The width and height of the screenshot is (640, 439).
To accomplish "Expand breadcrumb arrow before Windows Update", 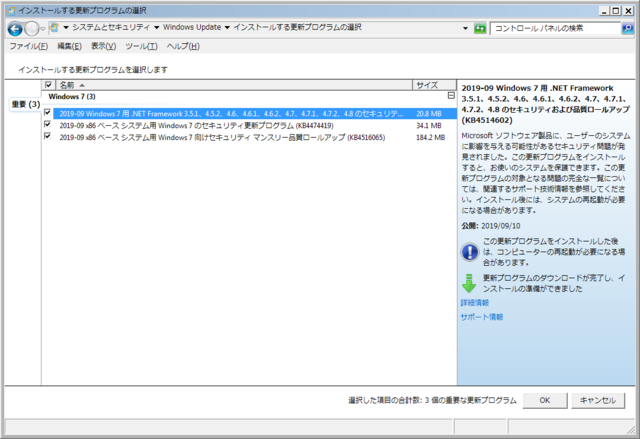I will pos(156,28).
